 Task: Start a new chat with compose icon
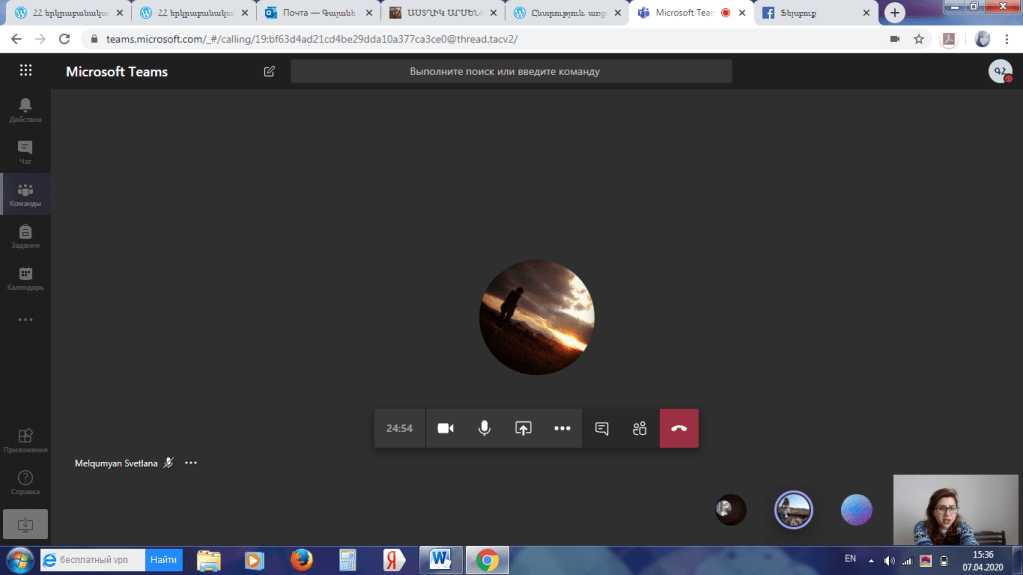coord(269,71)
